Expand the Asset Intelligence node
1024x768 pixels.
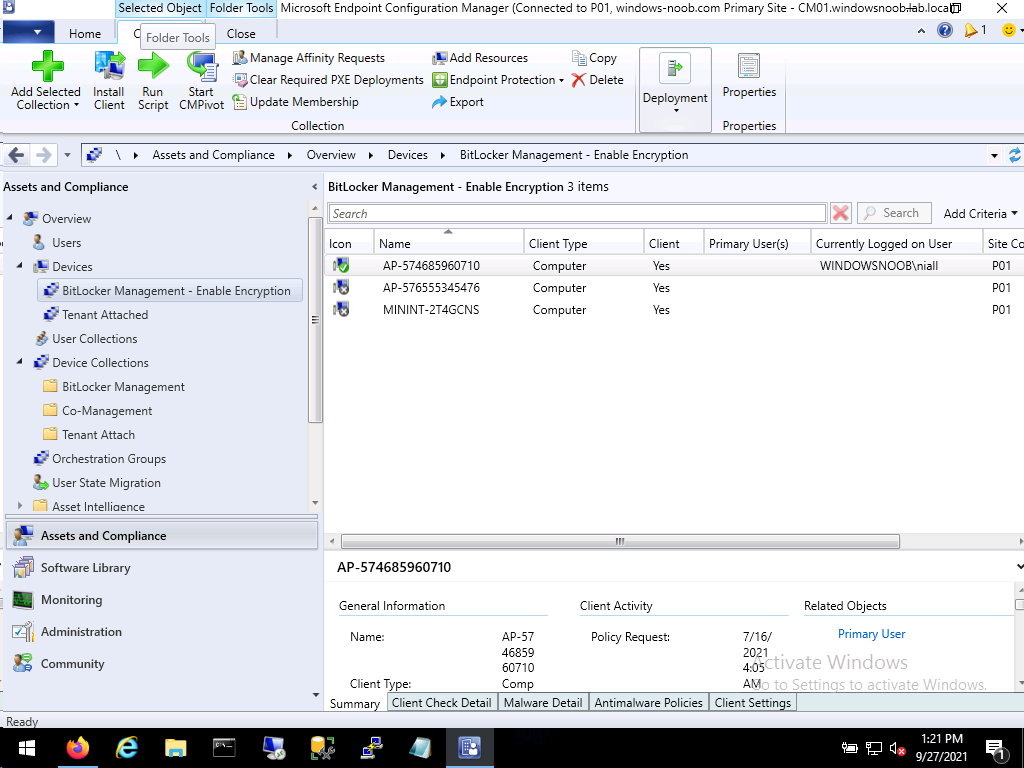coord(20,506)
